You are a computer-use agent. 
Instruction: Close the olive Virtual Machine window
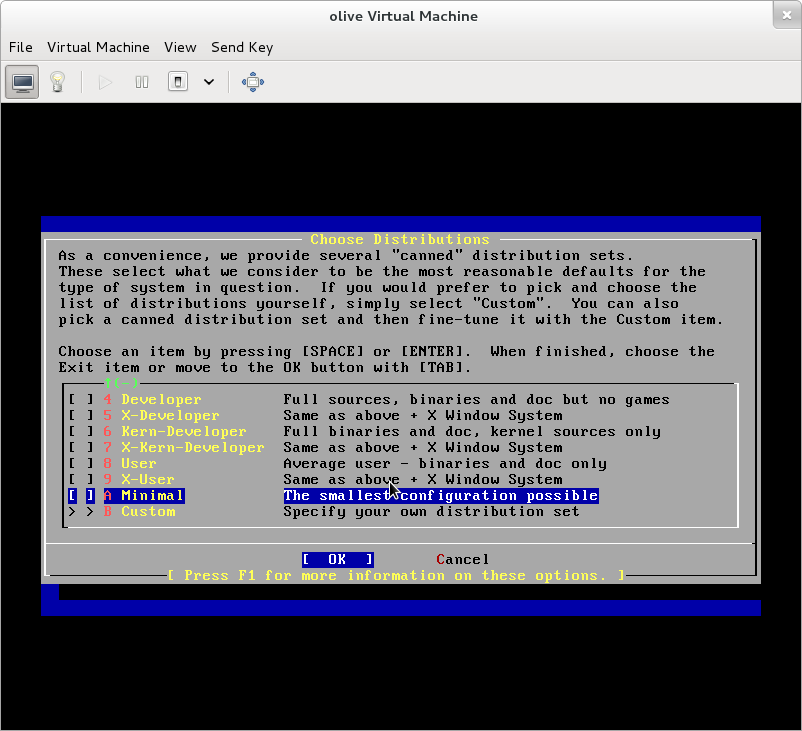786,15
